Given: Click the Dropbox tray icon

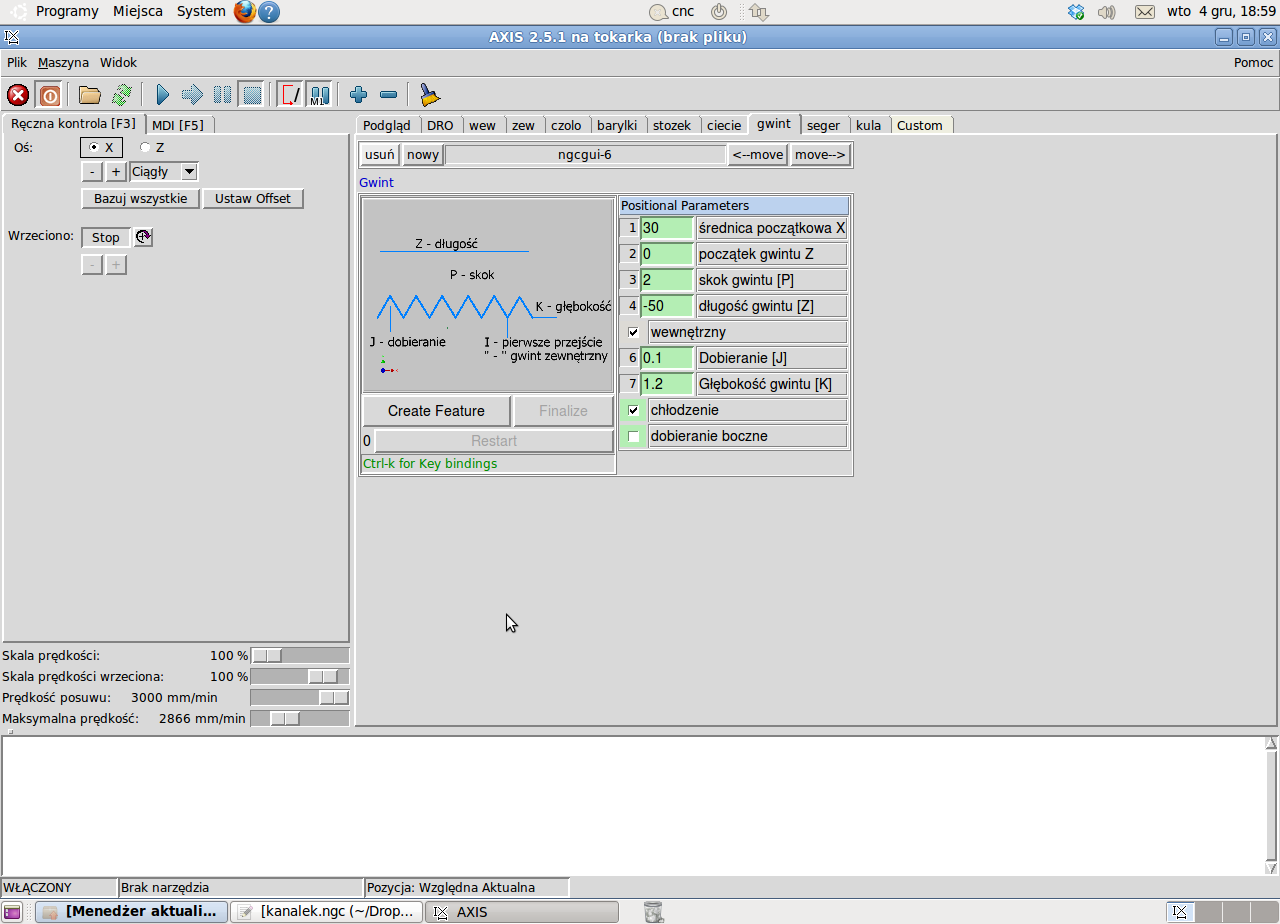Looking at the screenshot, I should pyautogui.click(x=1076, y=12).
